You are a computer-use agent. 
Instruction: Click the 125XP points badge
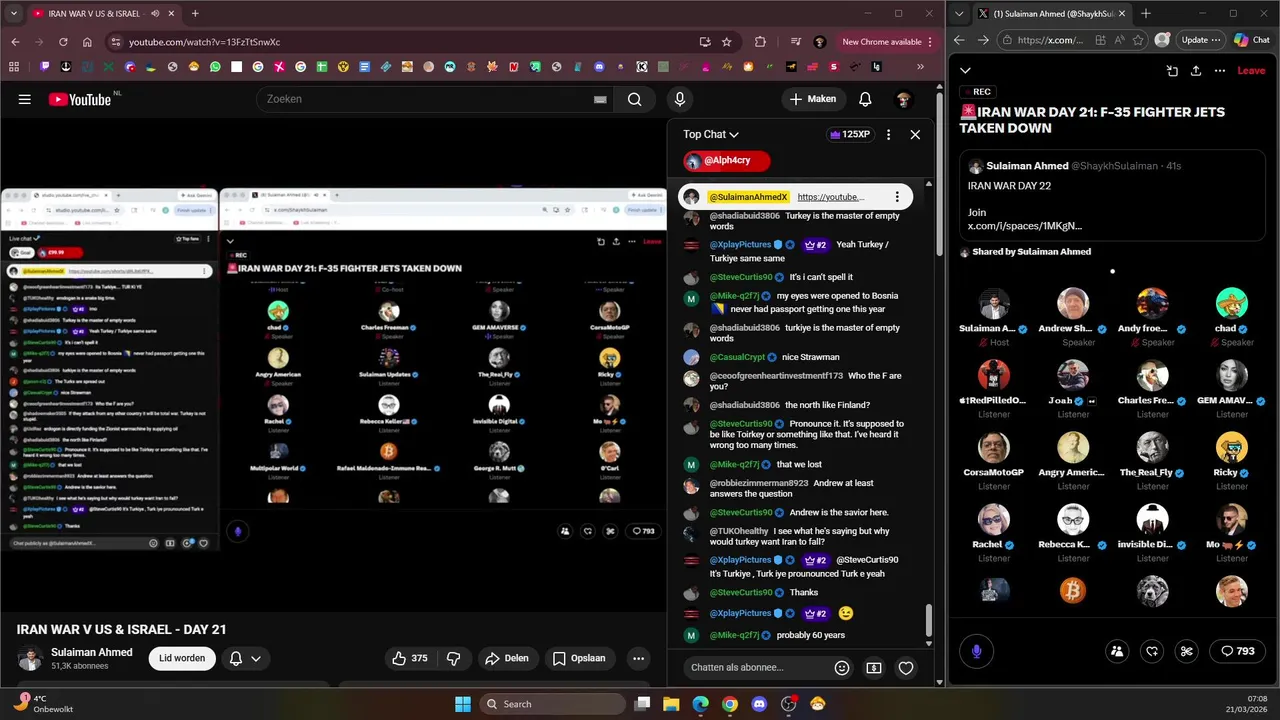click(x=850, y=134)
